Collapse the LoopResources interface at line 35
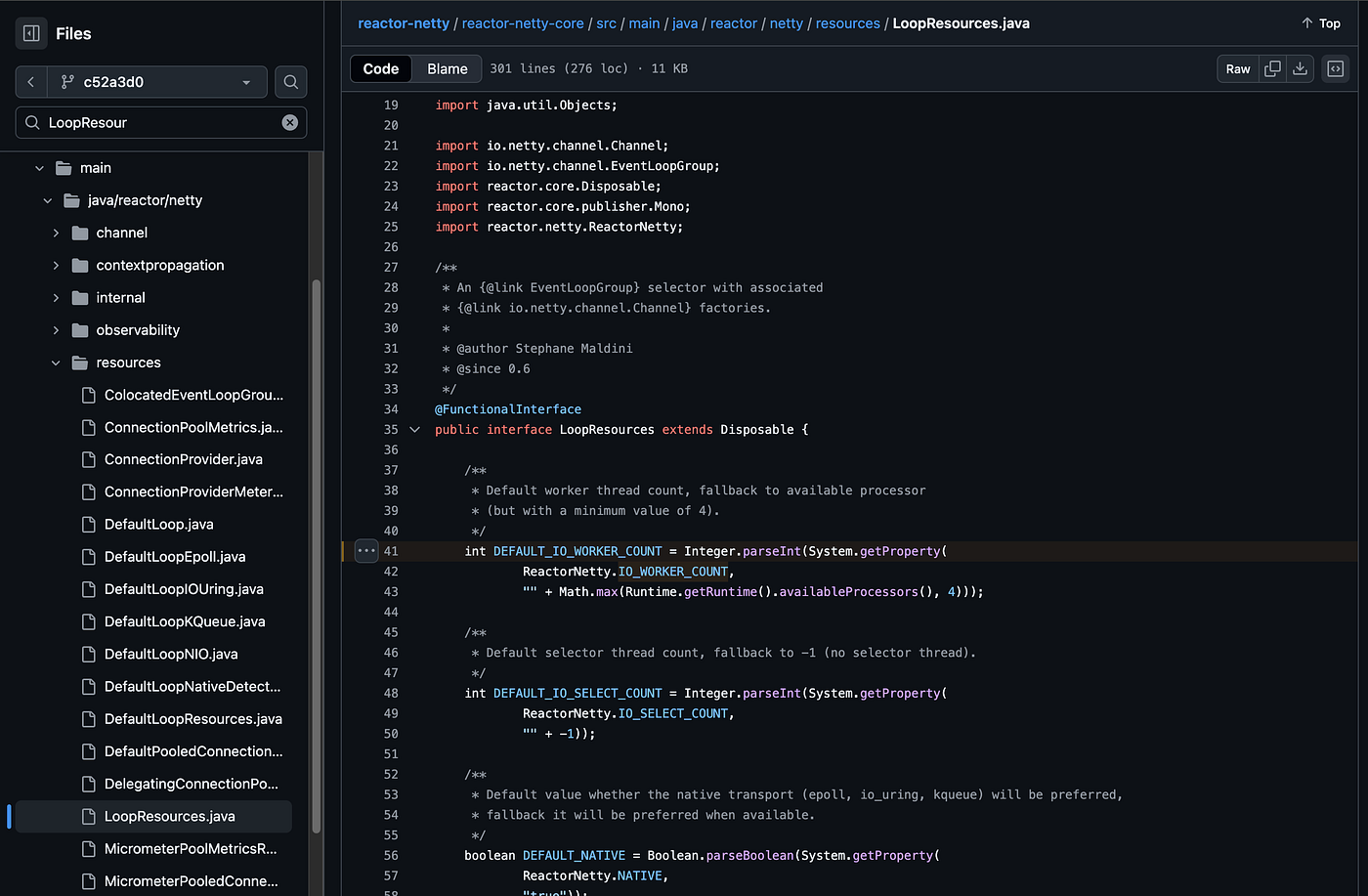The height and width of the screenshot is (896, 1368). [x=414, y=430]
